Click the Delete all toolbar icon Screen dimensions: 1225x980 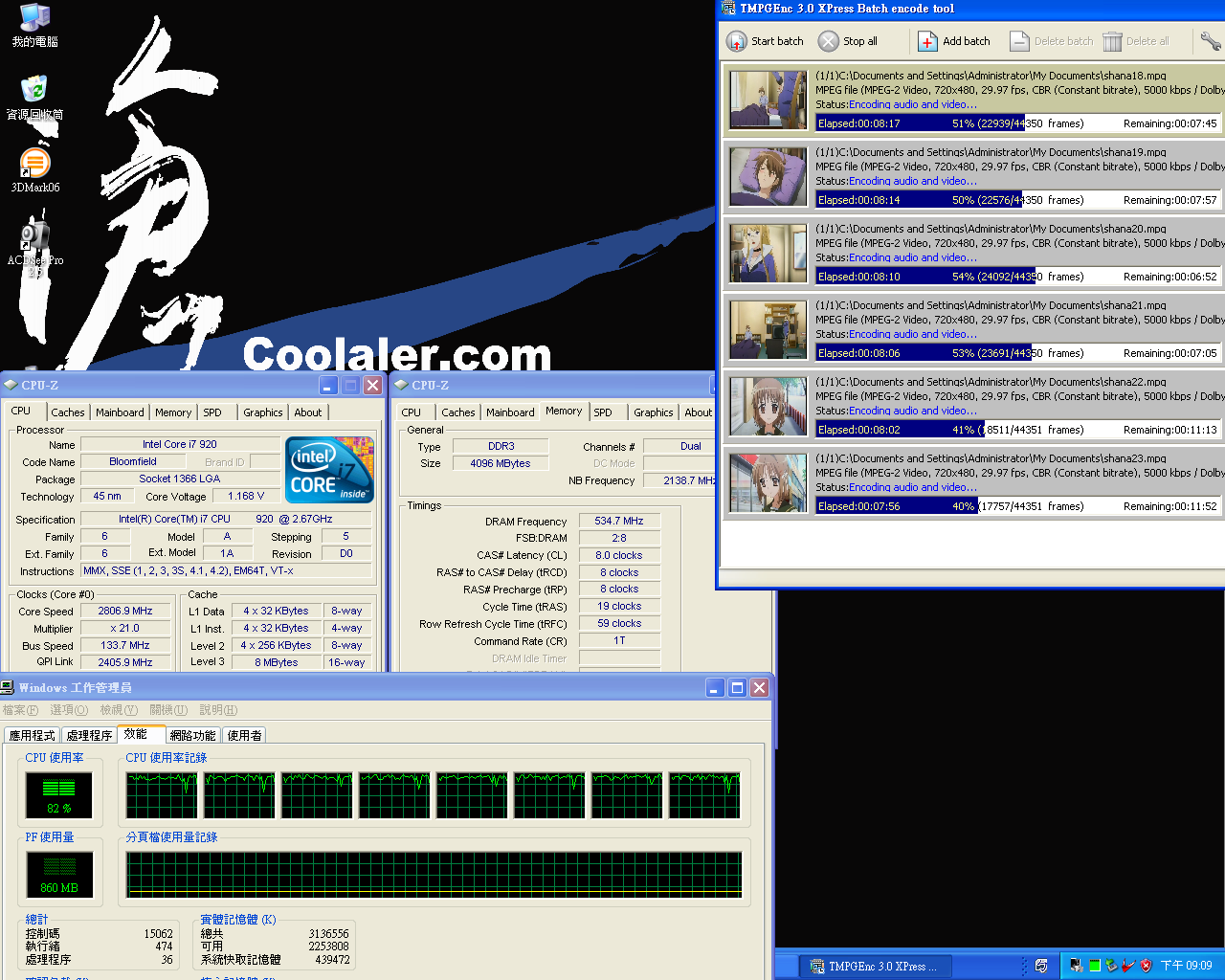[1112, 41]
